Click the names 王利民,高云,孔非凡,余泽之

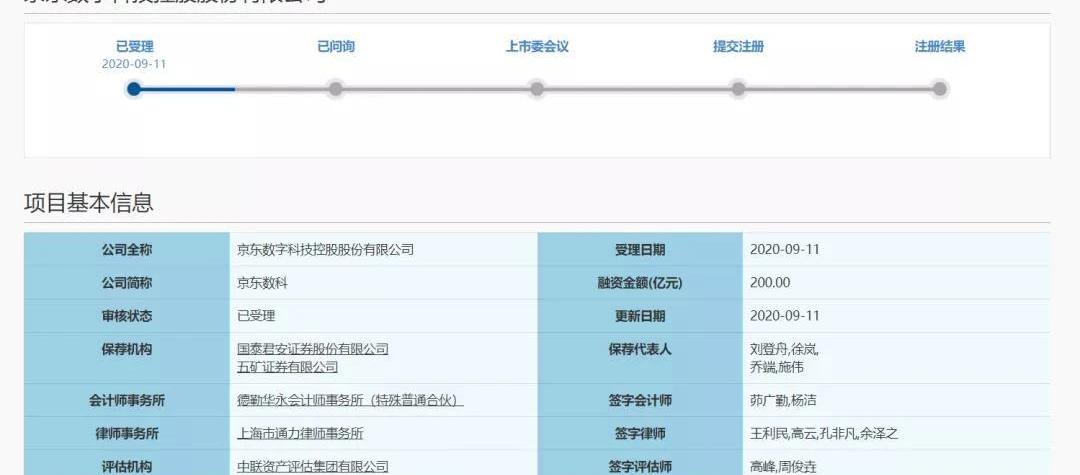(x=824, y=434)
